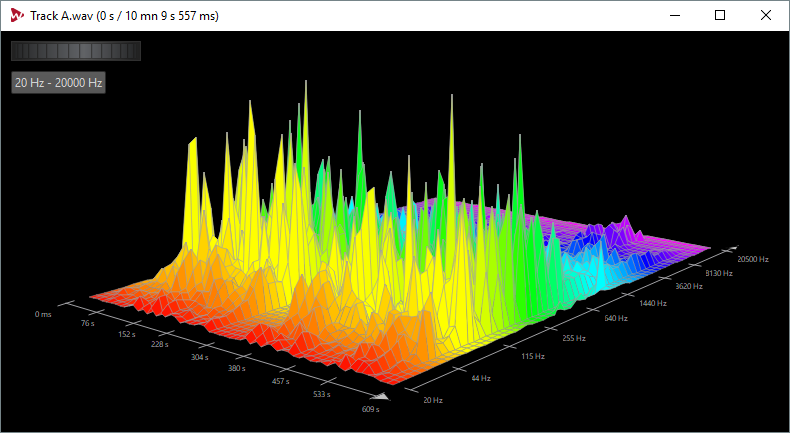Select the 457 s tick label
The image size is (790, 433).
click(x=281, y=381)
